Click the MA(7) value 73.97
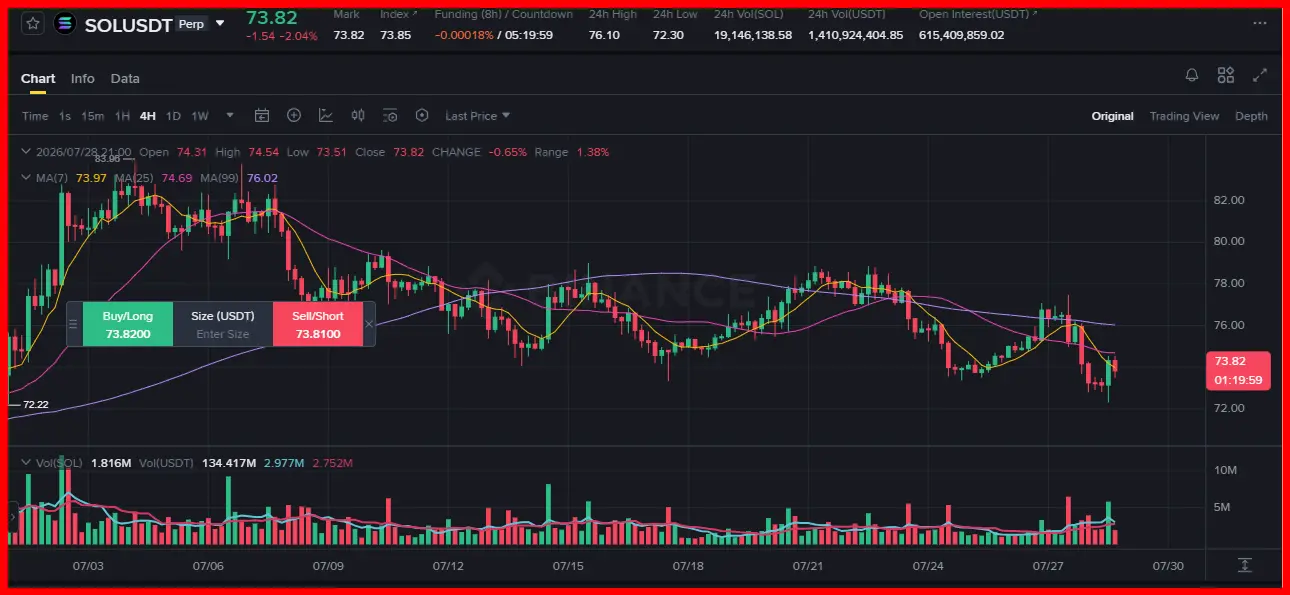The height and width of the screenshot is (595, 1290). (x=91, y=177)
